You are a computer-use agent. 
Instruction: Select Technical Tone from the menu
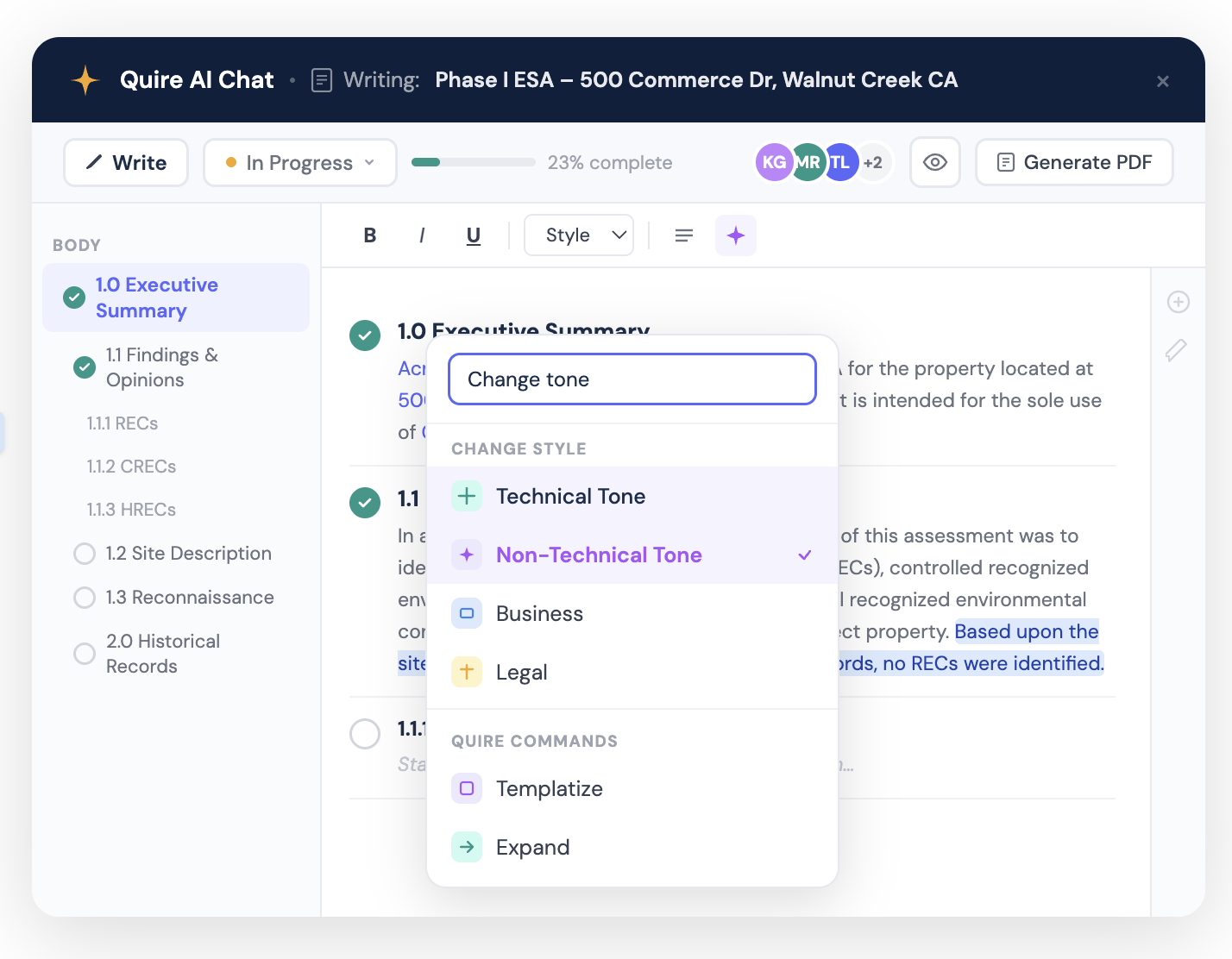(x=570, y=496)
